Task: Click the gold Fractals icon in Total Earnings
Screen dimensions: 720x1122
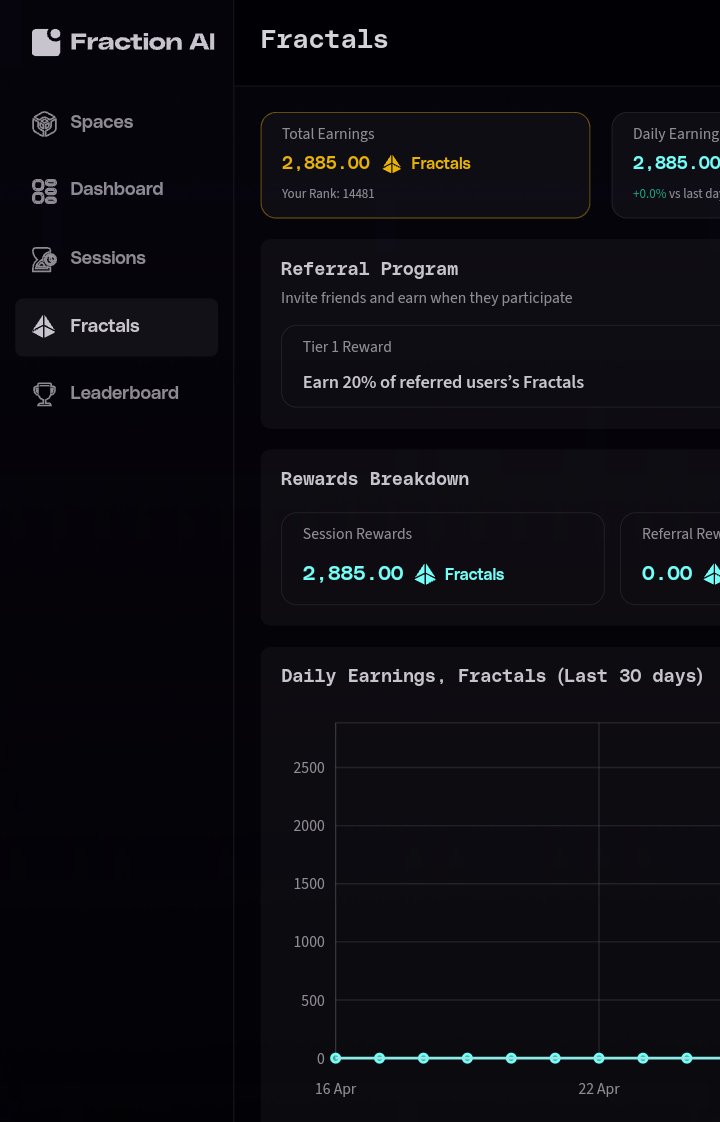Action: (x=391, y=164)
